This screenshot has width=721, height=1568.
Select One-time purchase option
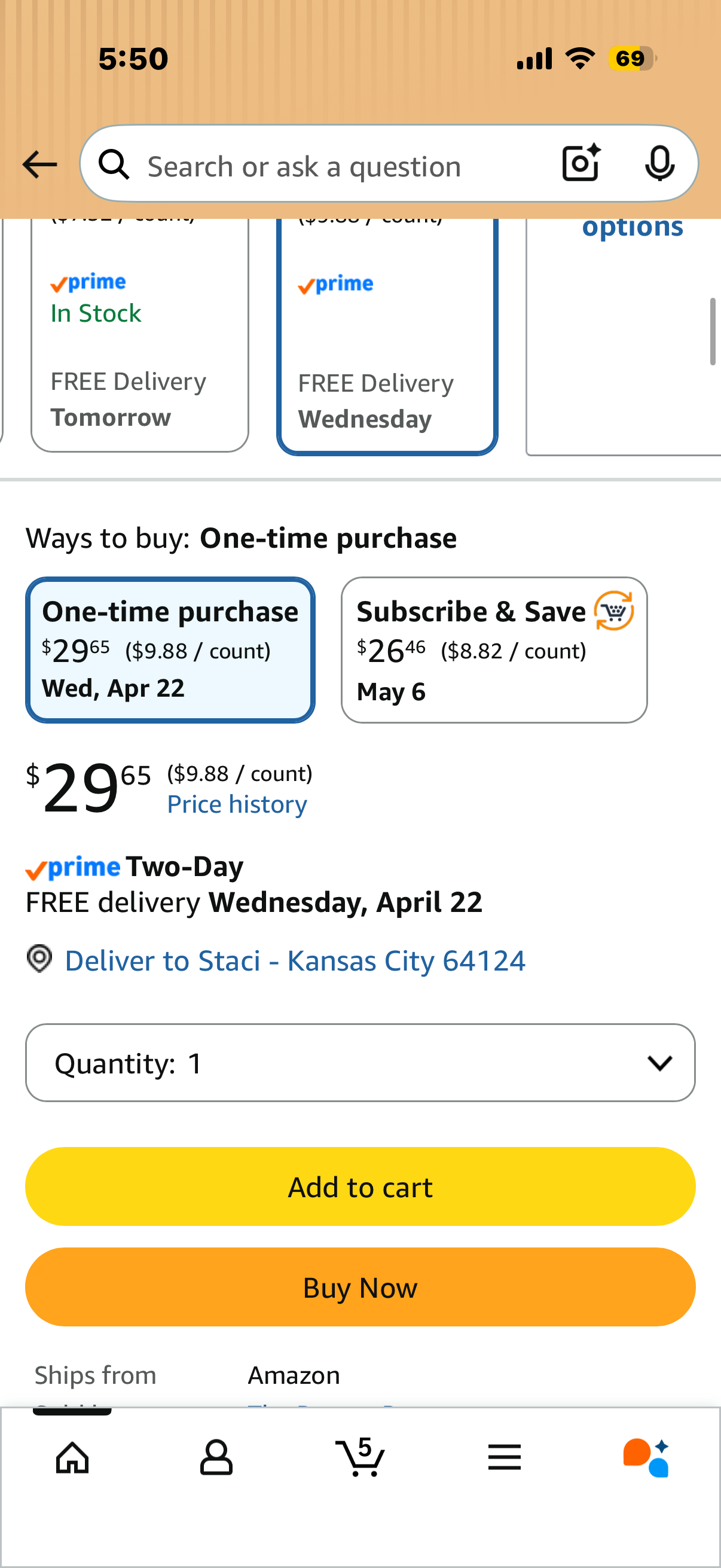(x=170, y=650)
